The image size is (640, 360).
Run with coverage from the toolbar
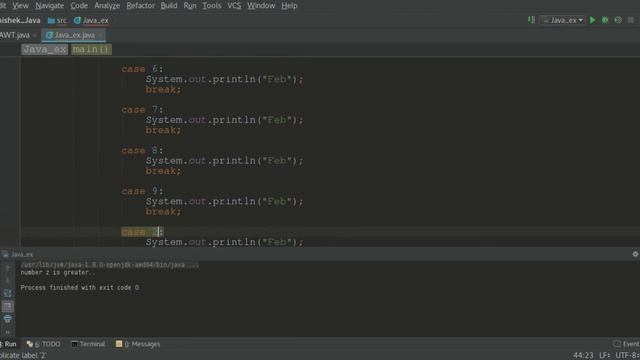pos(618,20)
